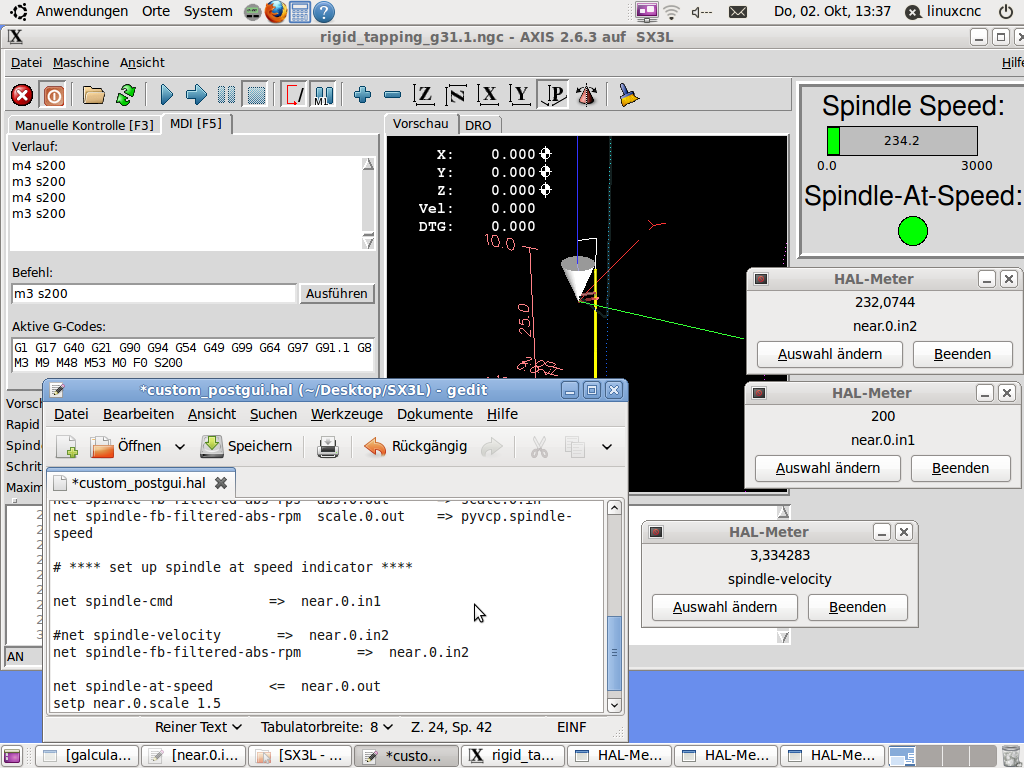The width and height of the screenshot is (1024, 768).
Task: Click the power icon in top panel
Action: [x=1006, y=11]
